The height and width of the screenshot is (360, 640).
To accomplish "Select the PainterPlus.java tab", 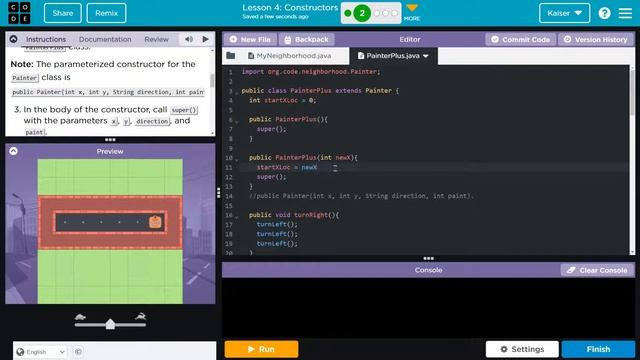I will pyautogui.click(x=393, y=56).
